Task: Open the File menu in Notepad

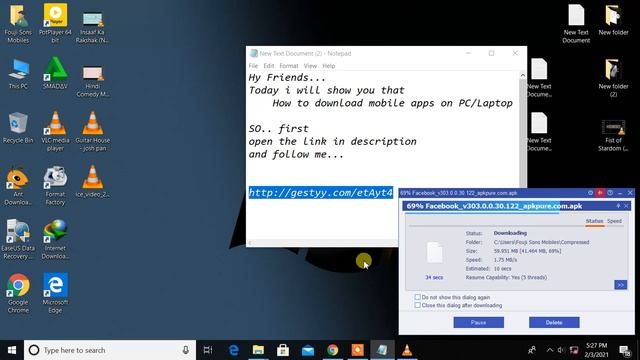Action: tap(253, 66)
